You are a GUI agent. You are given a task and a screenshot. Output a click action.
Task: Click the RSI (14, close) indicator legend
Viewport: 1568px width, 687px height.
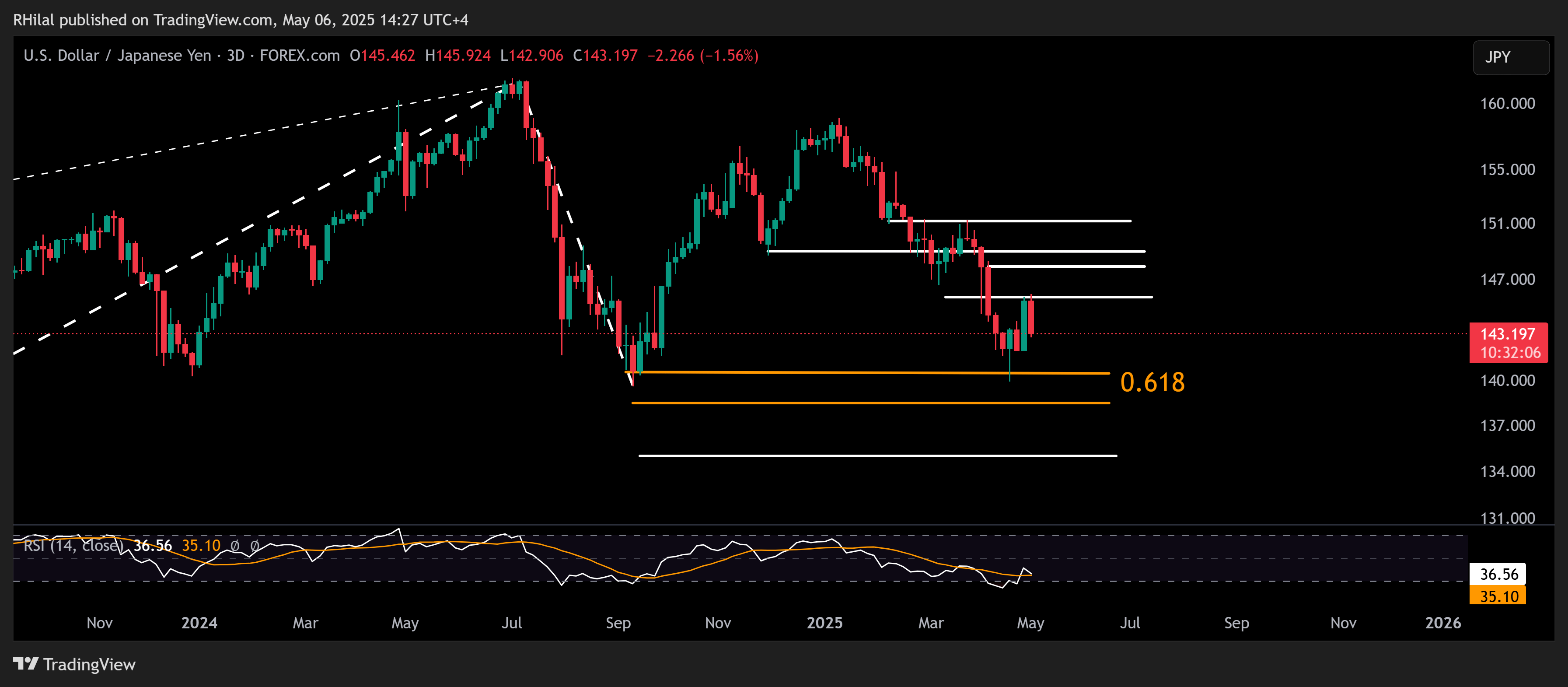pos(73,545)
